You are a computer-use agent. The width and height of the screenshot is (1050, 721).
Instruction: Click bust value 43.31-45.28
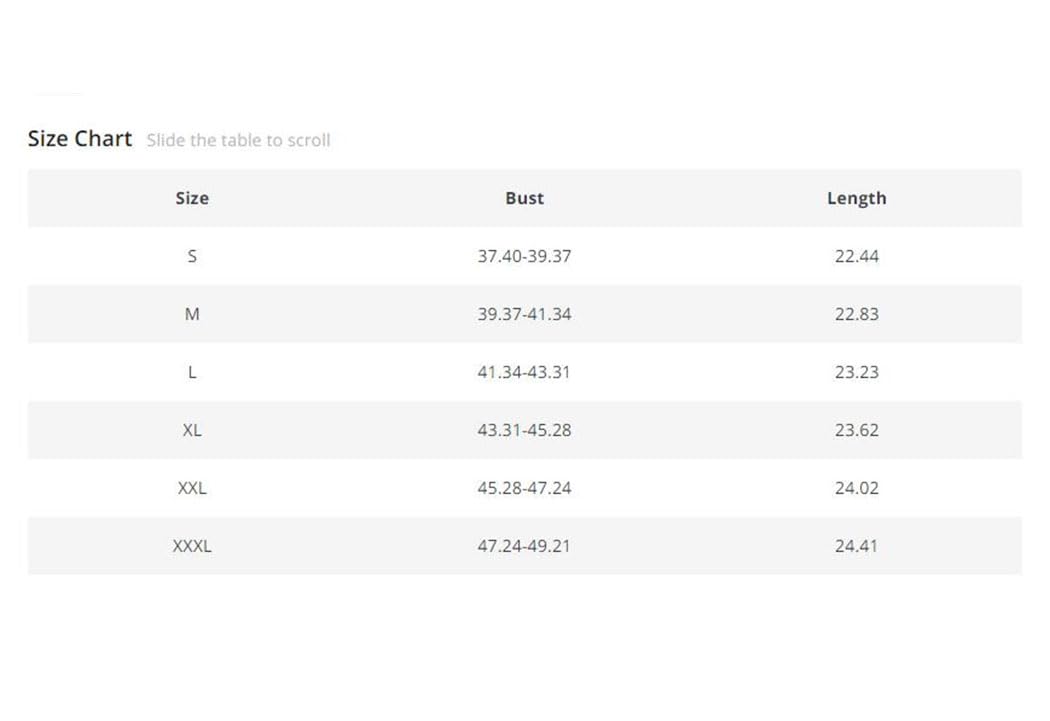(x=524, y=430)
